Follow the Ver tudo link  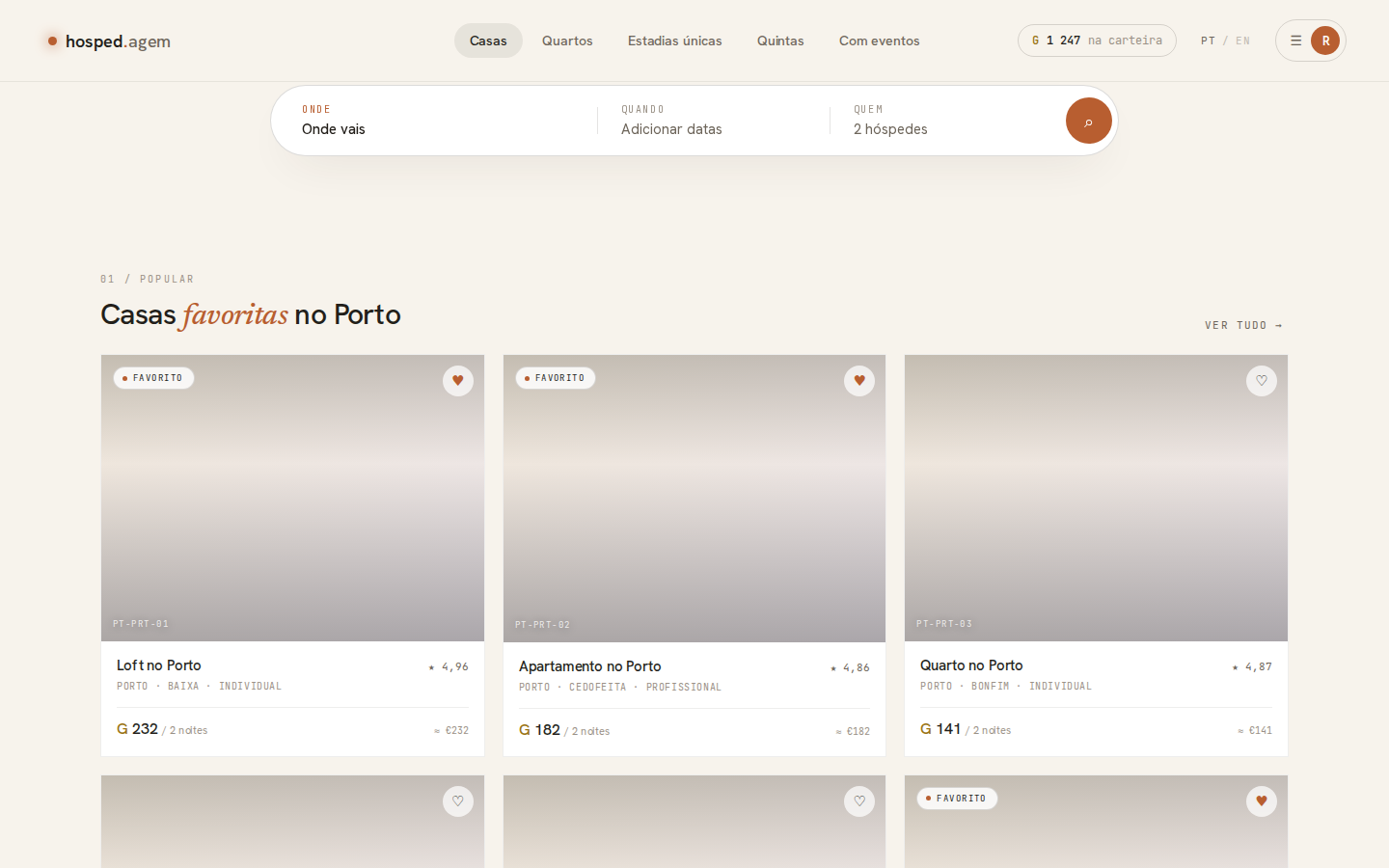pos(1244,326)
